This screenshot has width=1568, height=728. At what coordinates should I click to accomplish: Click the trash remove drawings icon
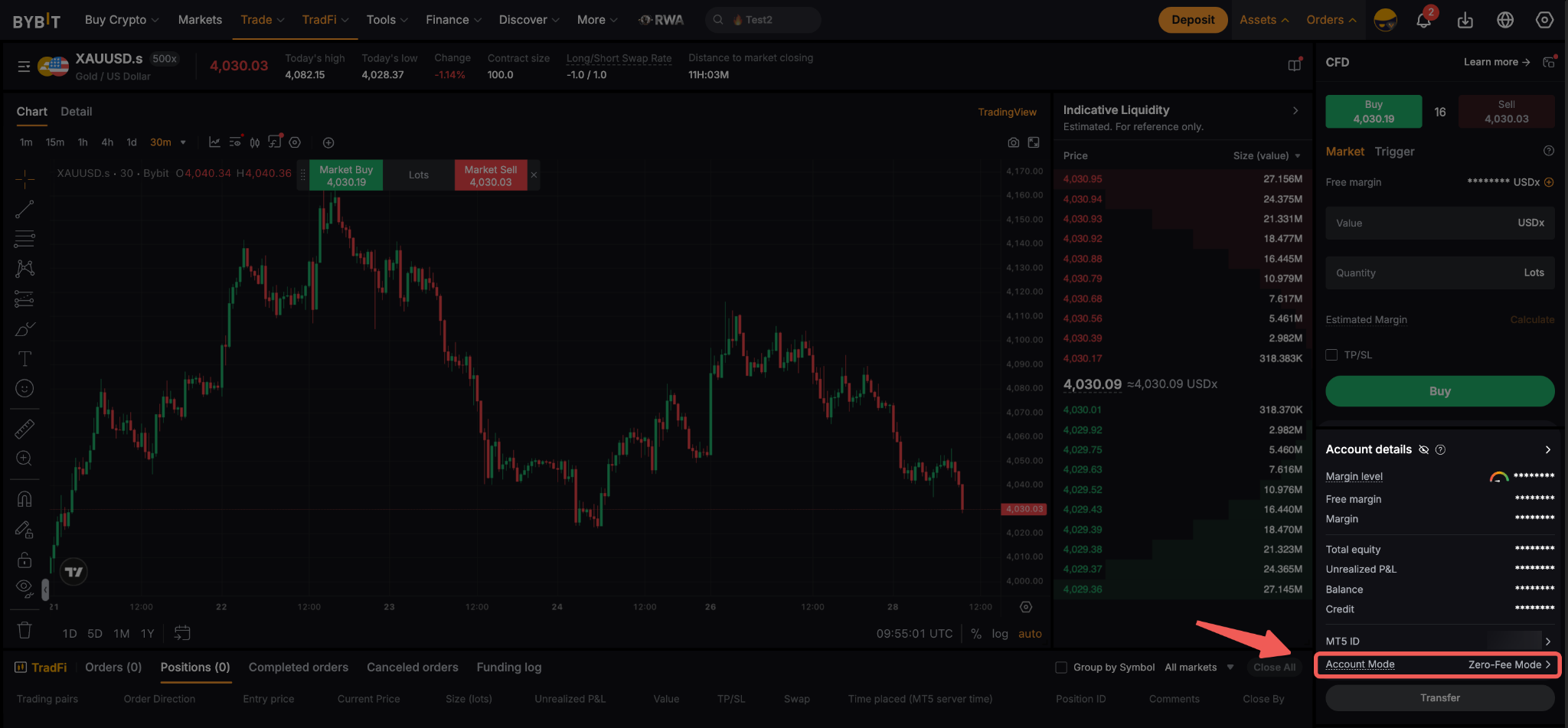click(x=24, y=630)
